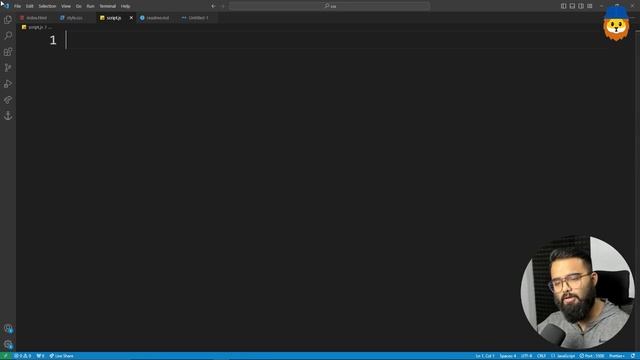The height and width of the screenshot is (360, 640).
Task: Click the command center search box
Action: tap(330, 6)
